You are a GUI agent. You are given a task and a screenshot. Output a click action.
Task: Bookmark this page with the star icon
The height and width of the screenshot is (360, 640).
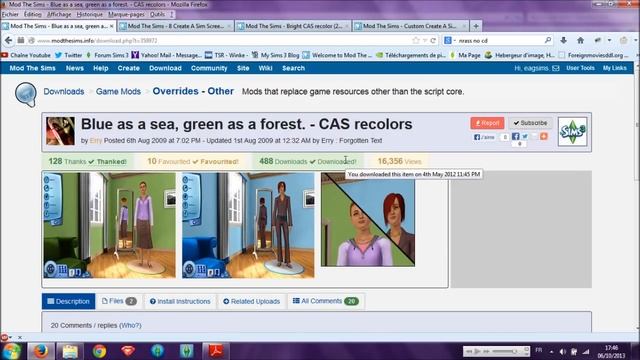pos(416,40)
